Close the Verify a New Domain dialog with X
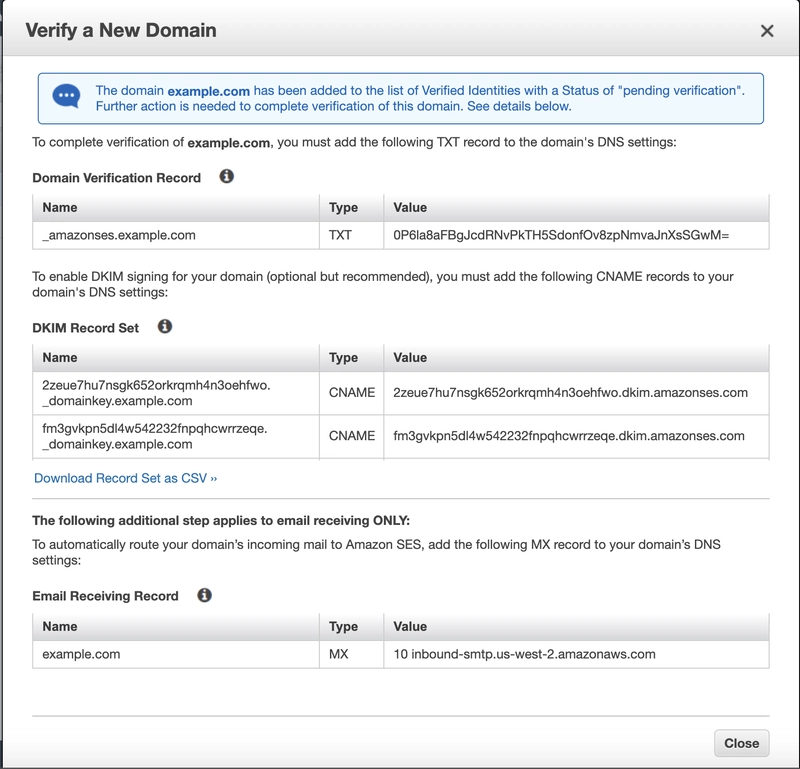The width and height of the screenshot is (800, 769). click(x=767, y=31)
